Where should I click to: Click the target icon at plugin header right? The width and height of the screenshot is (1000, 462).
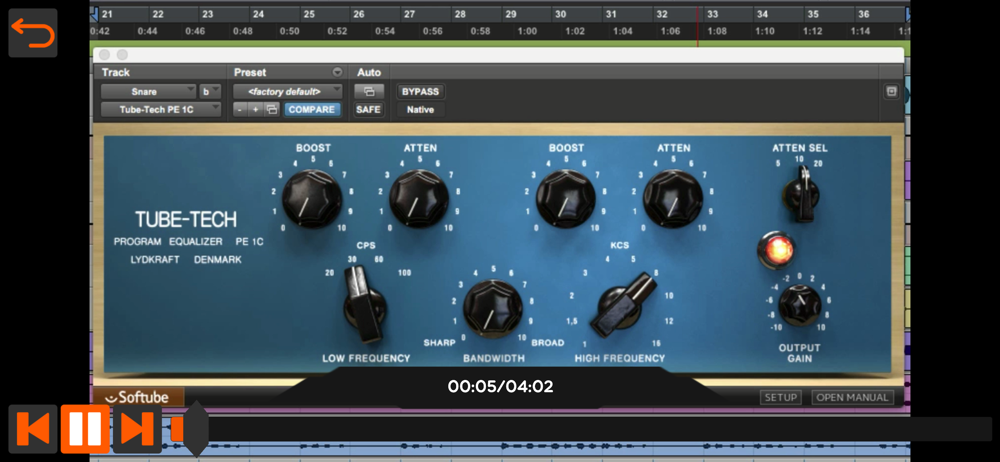pyautogui.click(x=891, y=91)
